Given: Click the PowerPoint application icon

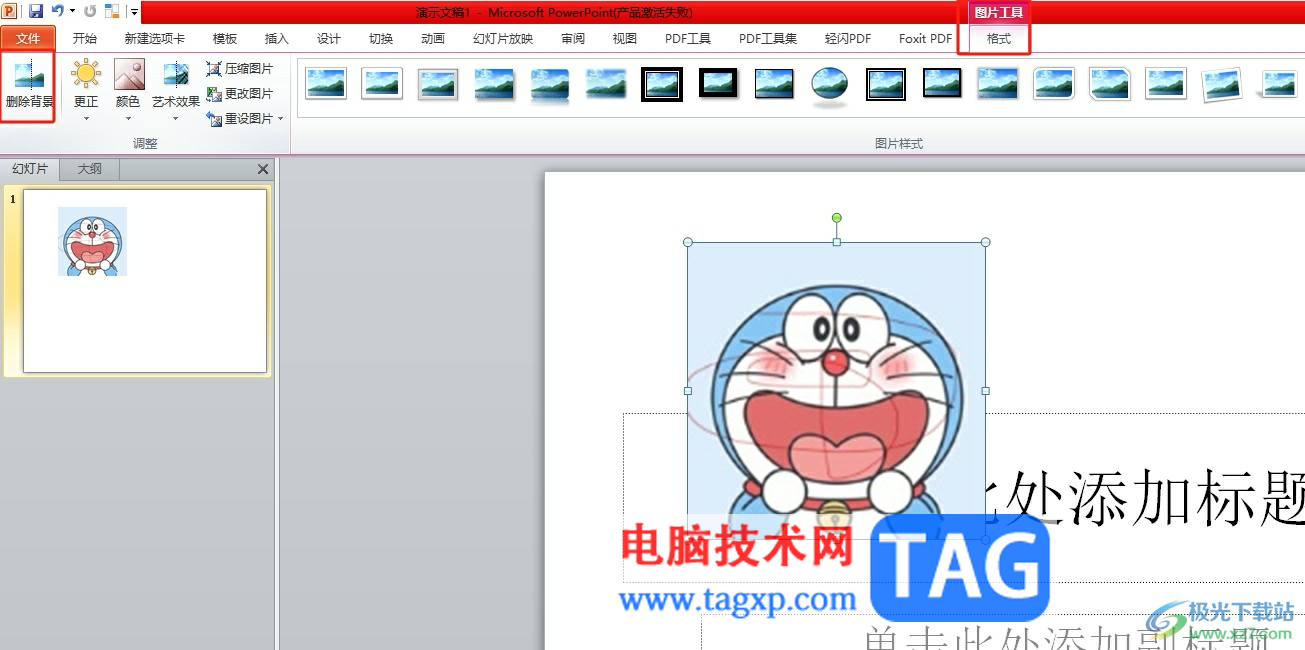Looking at the screenshot, I should 11,11.
